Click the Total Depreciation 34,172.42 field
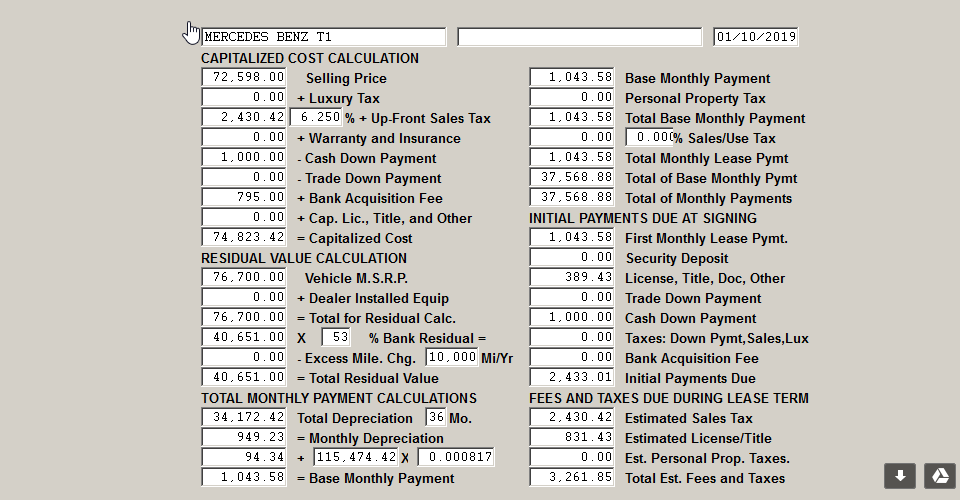Viewport: 960px width, 500px height. (x=244, y=417)
